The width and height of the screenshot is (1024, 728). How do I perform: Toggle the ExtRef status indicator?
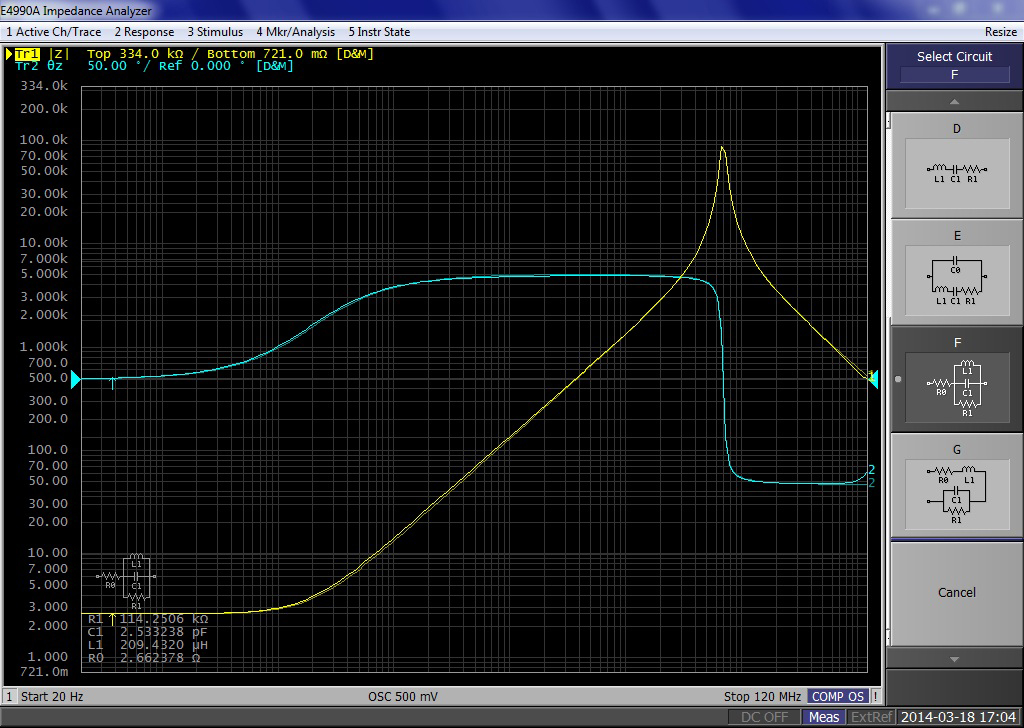(x=872, y=717)
